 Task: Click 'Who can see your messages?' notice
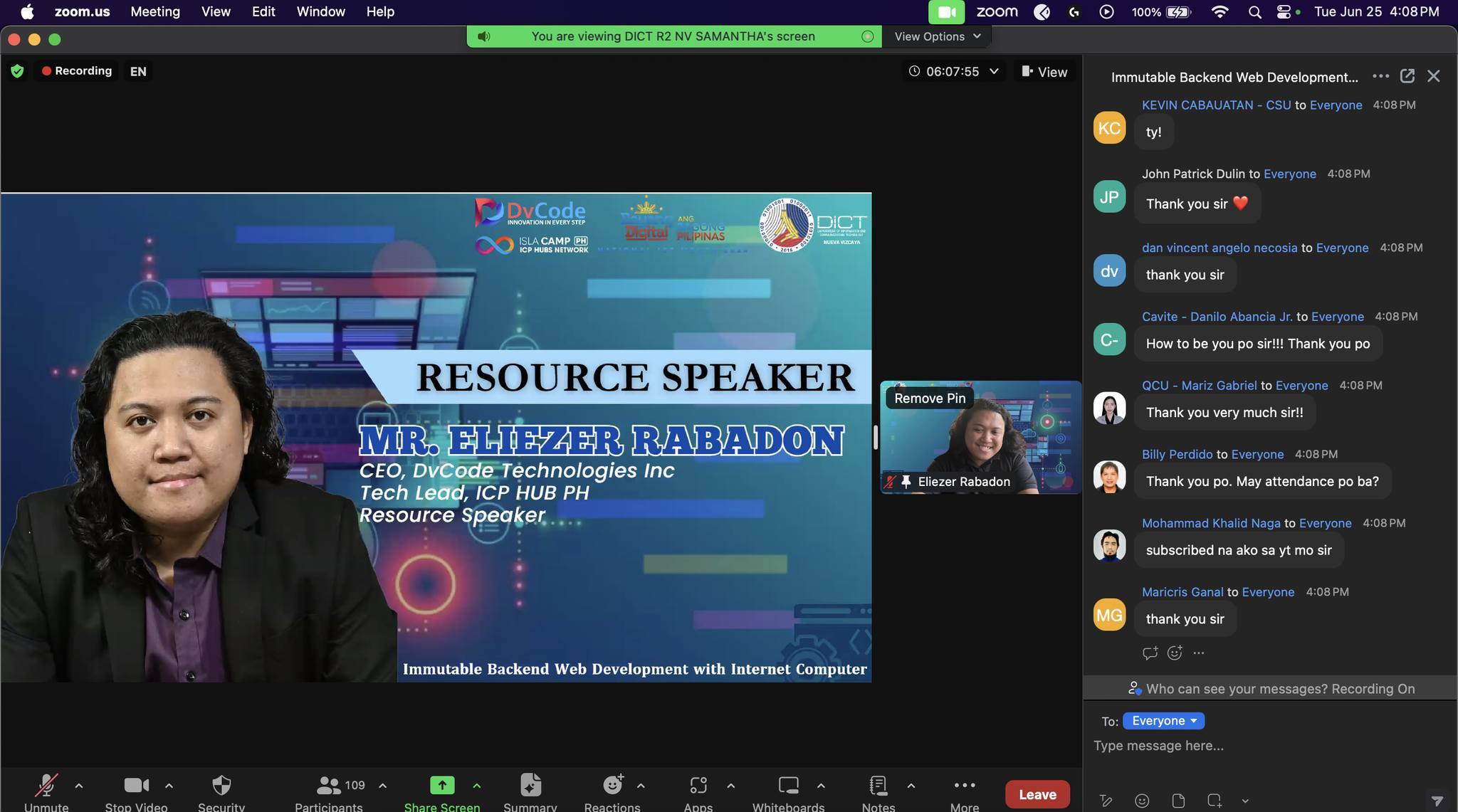pyautogui.click(x=1271, y=688)
